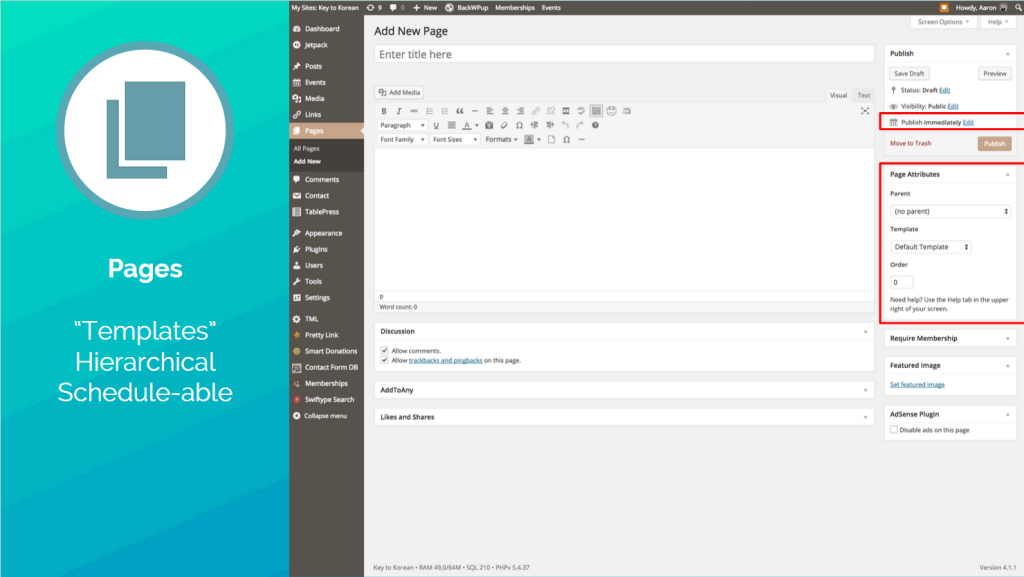1024x577 pixels.
Task: Insert a blockquote using the quote icon
Action: 459,111
